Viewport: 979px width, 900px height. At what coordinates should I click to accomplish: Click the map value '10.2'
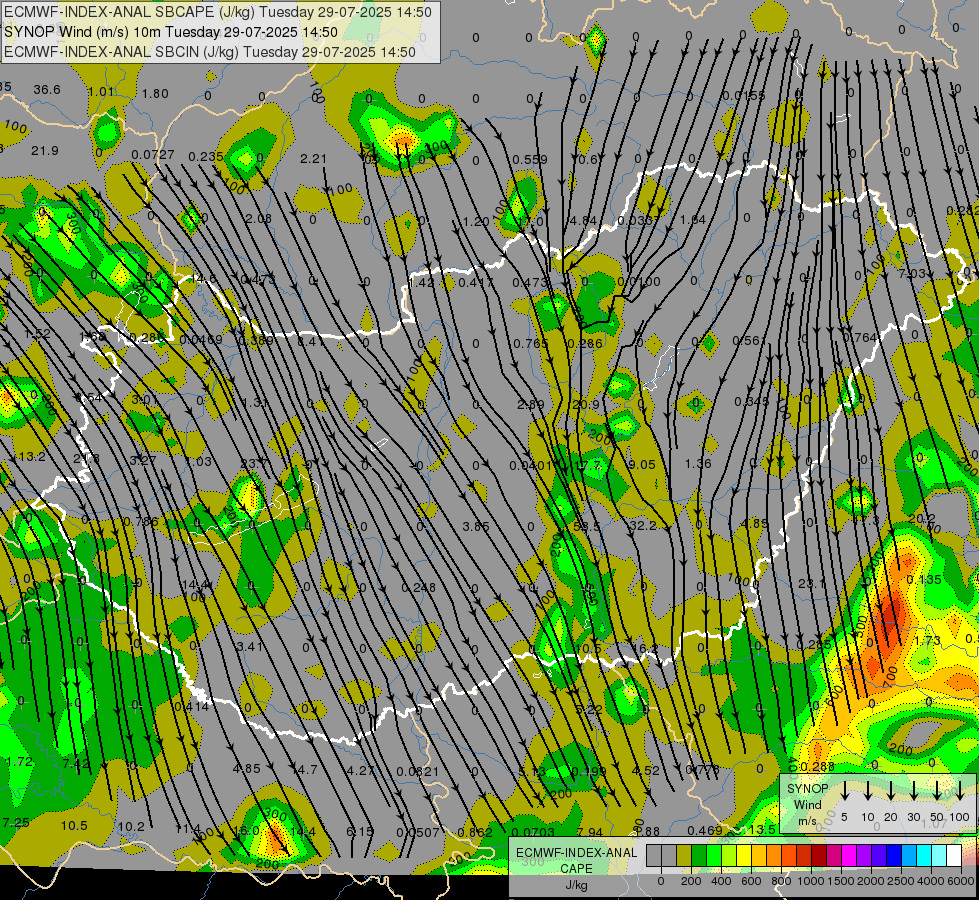click(x=131, y=827)
